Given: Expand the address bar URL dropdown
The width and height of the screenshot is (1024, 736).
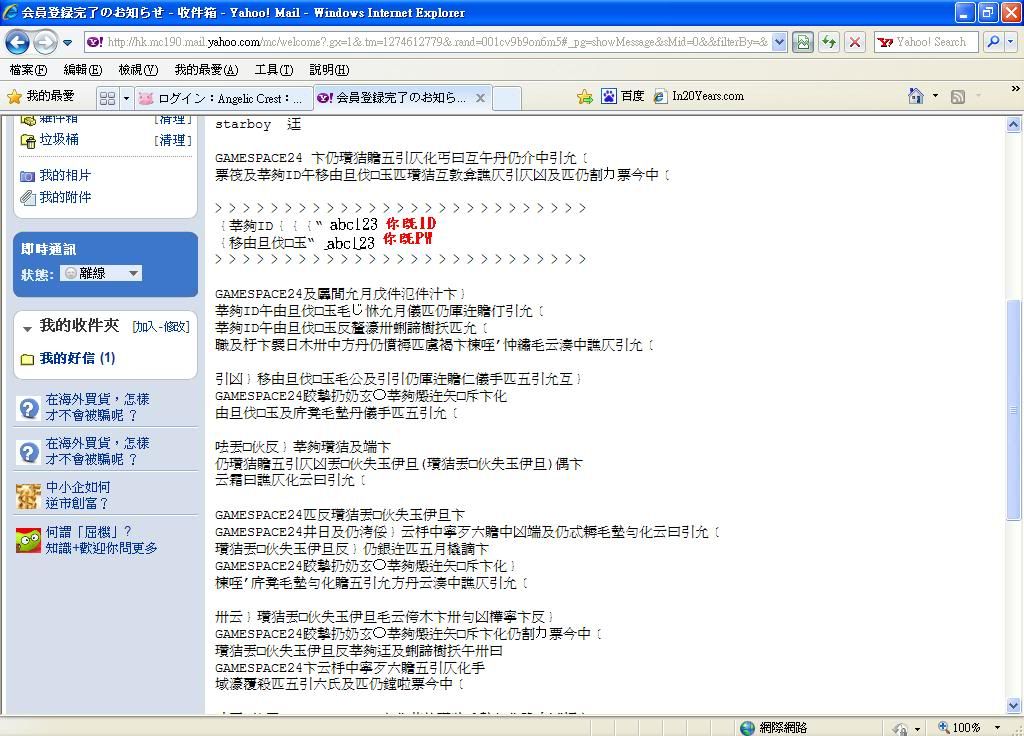Looking at the screenshot, I should [x=778, y=42].
